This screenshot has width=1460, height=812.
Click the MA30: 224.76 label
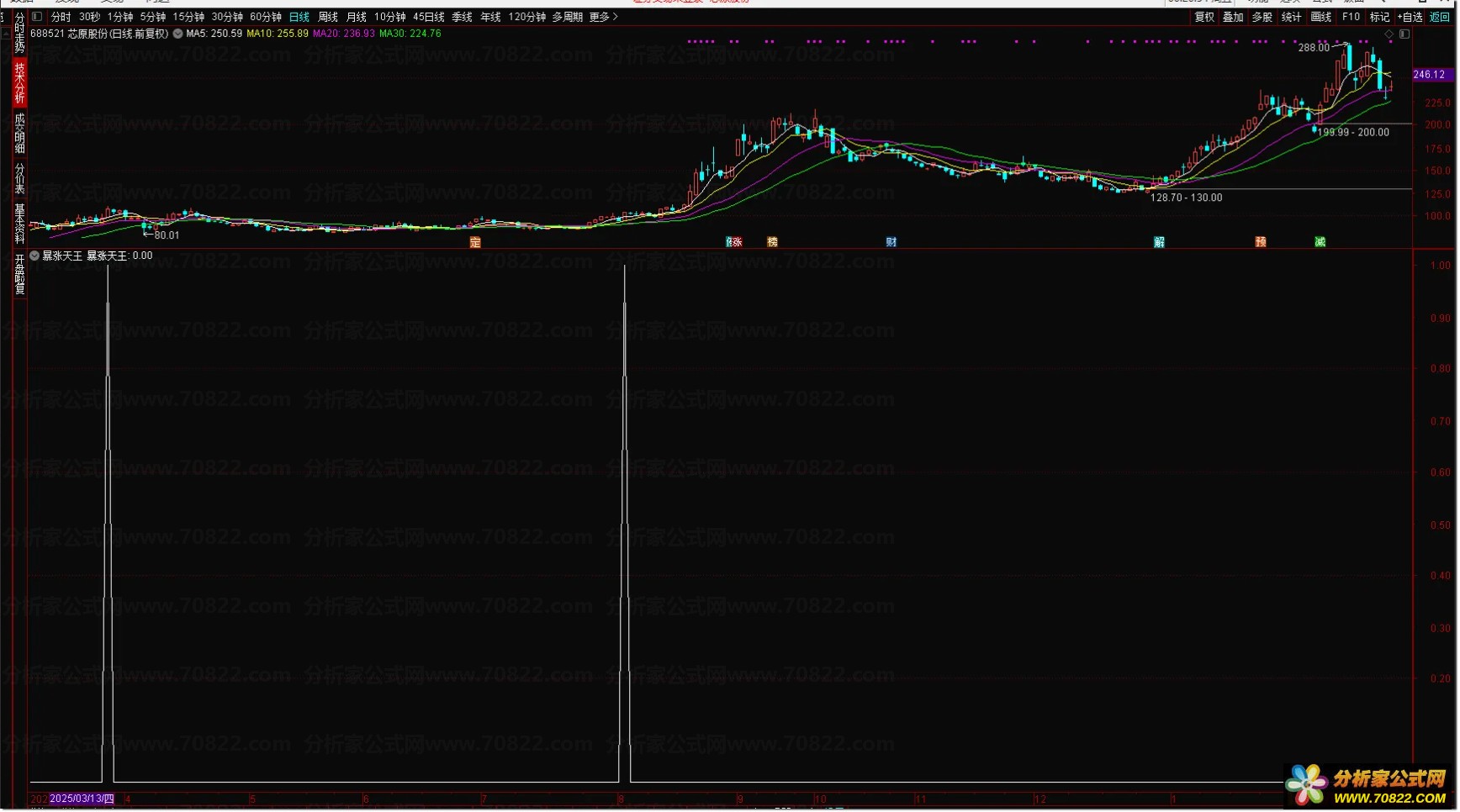click(410, 34)
